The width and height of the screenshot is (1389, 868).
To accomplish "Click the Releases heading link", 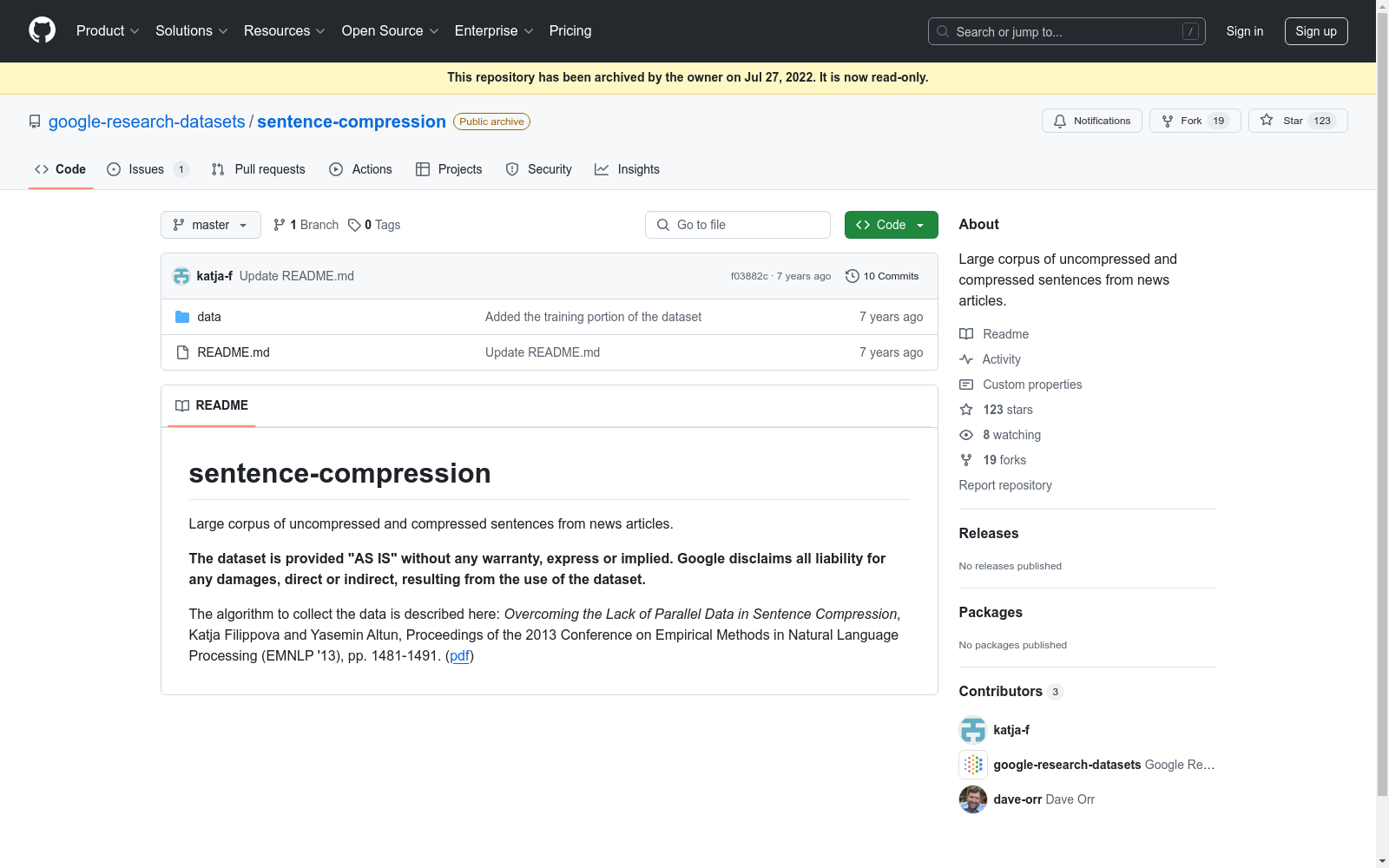I will [x=989, y=533].
